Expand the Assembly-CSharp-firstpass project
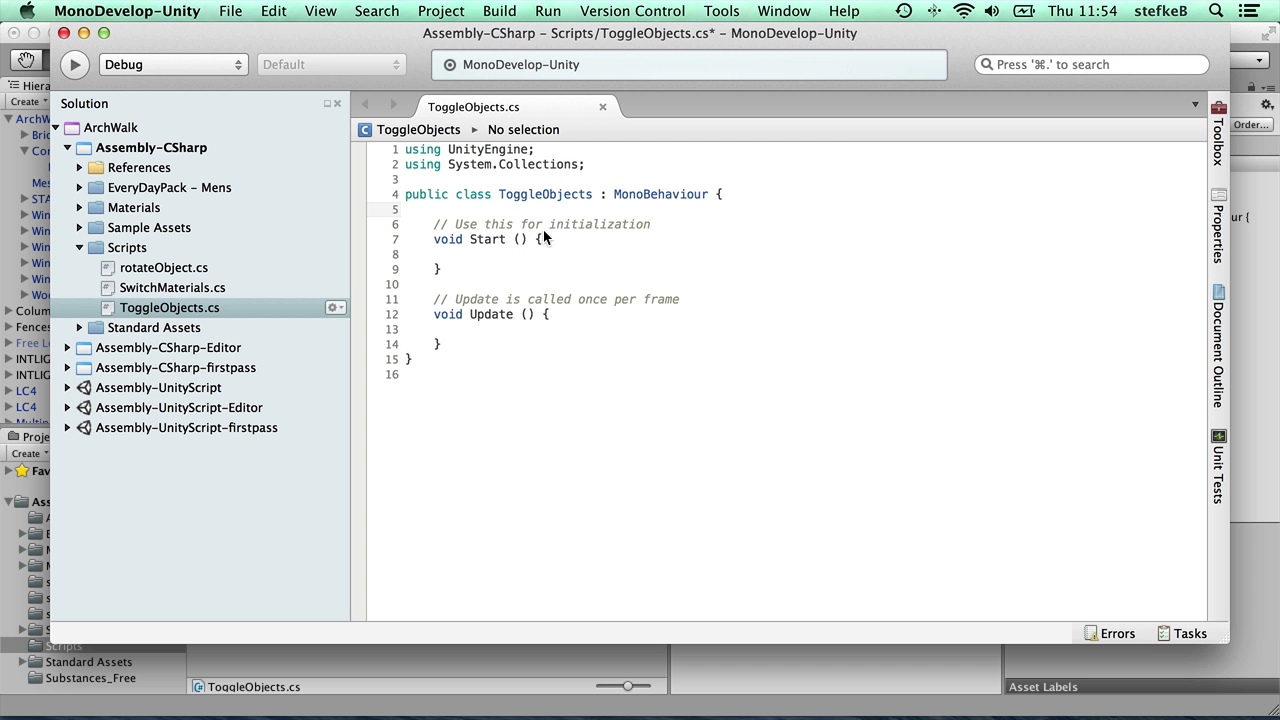The image size is (1280, 720). (x=68, y=368)
